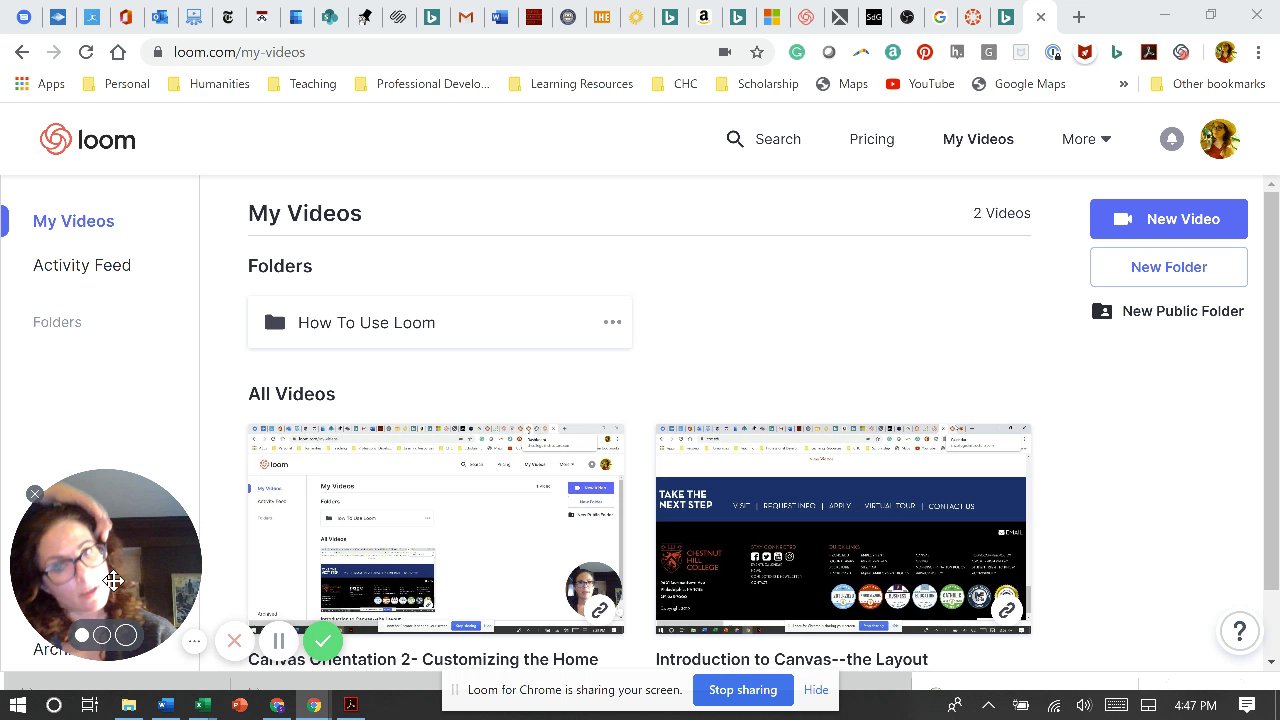Open Introduction to Canvas video thumbnail
This screenshot has height=720, width=1280.
pyautogui.click(x=843, y=529)
